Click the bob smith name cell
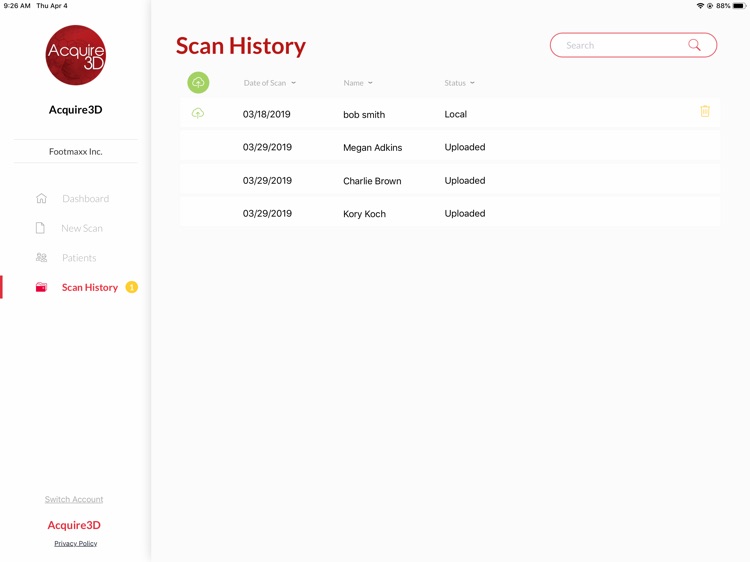Screen dimensions: 750x562 click(364, 114)
